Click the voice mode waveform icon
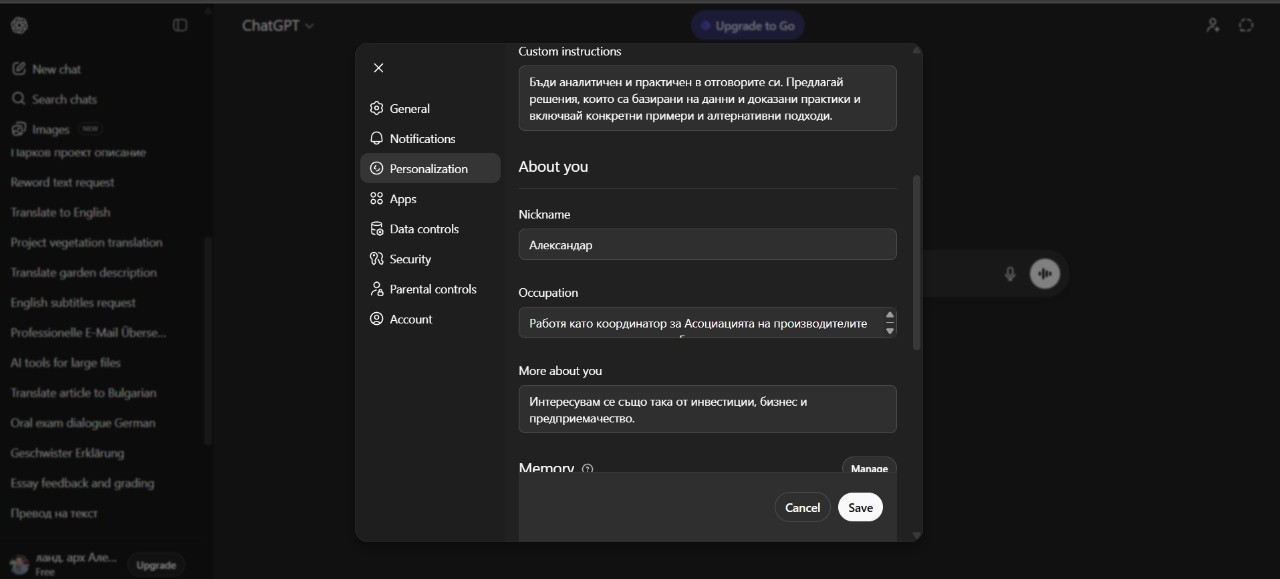 click(x=1045, y=273)
